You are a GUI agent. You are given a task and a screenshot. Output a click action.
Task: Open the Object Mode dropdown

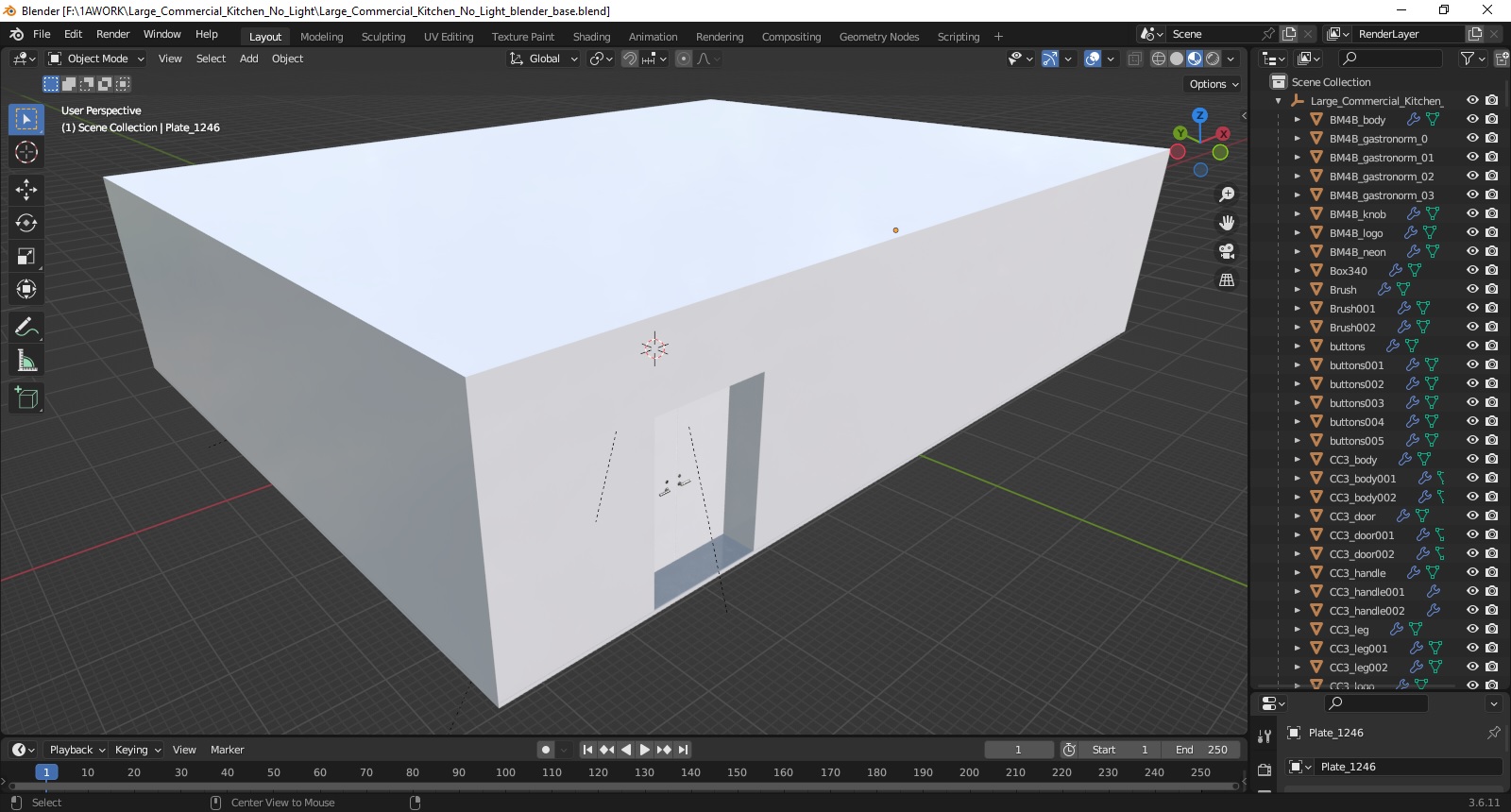pyautogui.click(x=96, y=59)
